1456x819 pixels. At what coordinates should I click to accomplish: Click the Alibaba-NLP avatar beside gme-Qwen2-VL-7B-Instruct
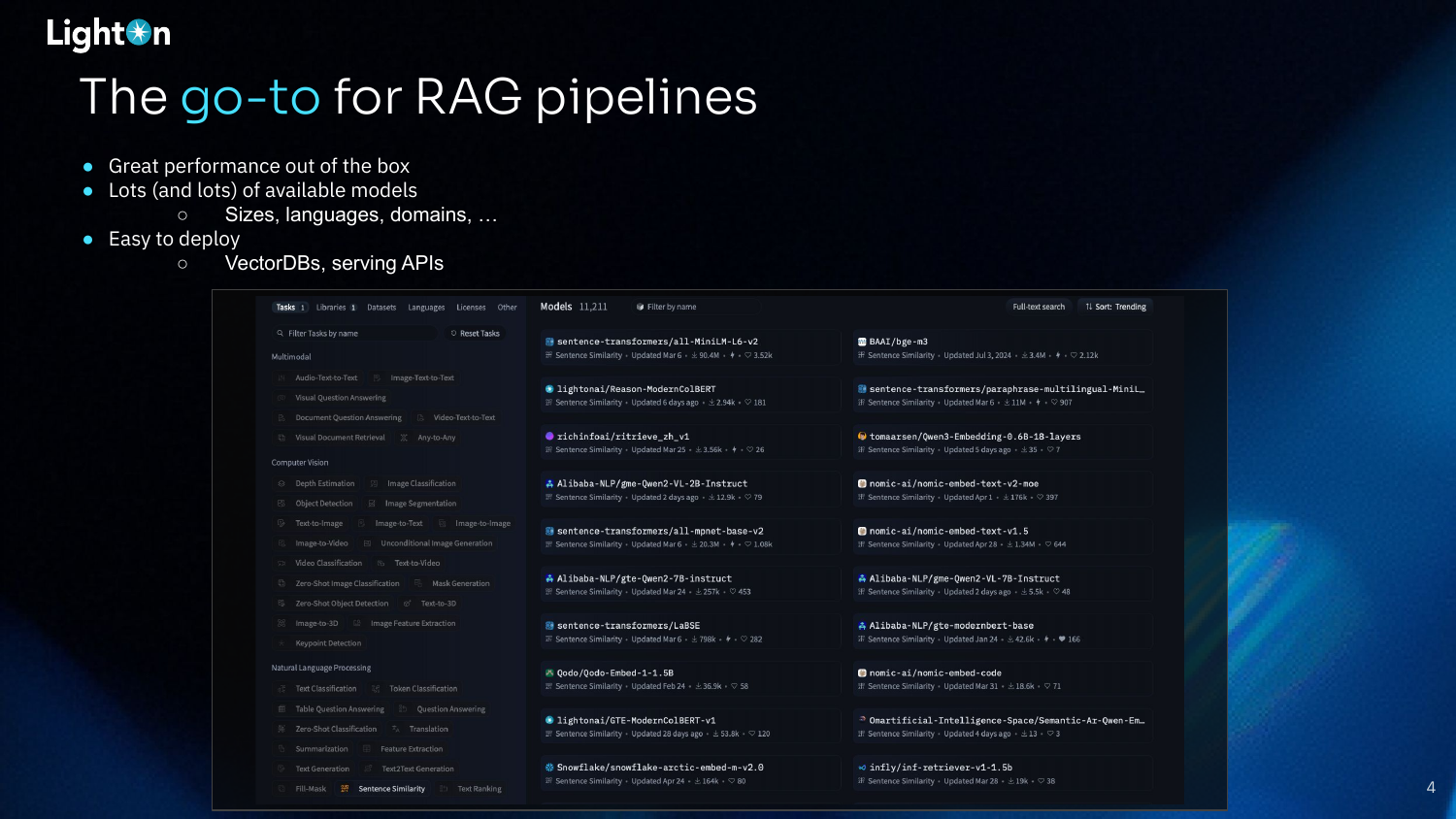click(862, 578)
